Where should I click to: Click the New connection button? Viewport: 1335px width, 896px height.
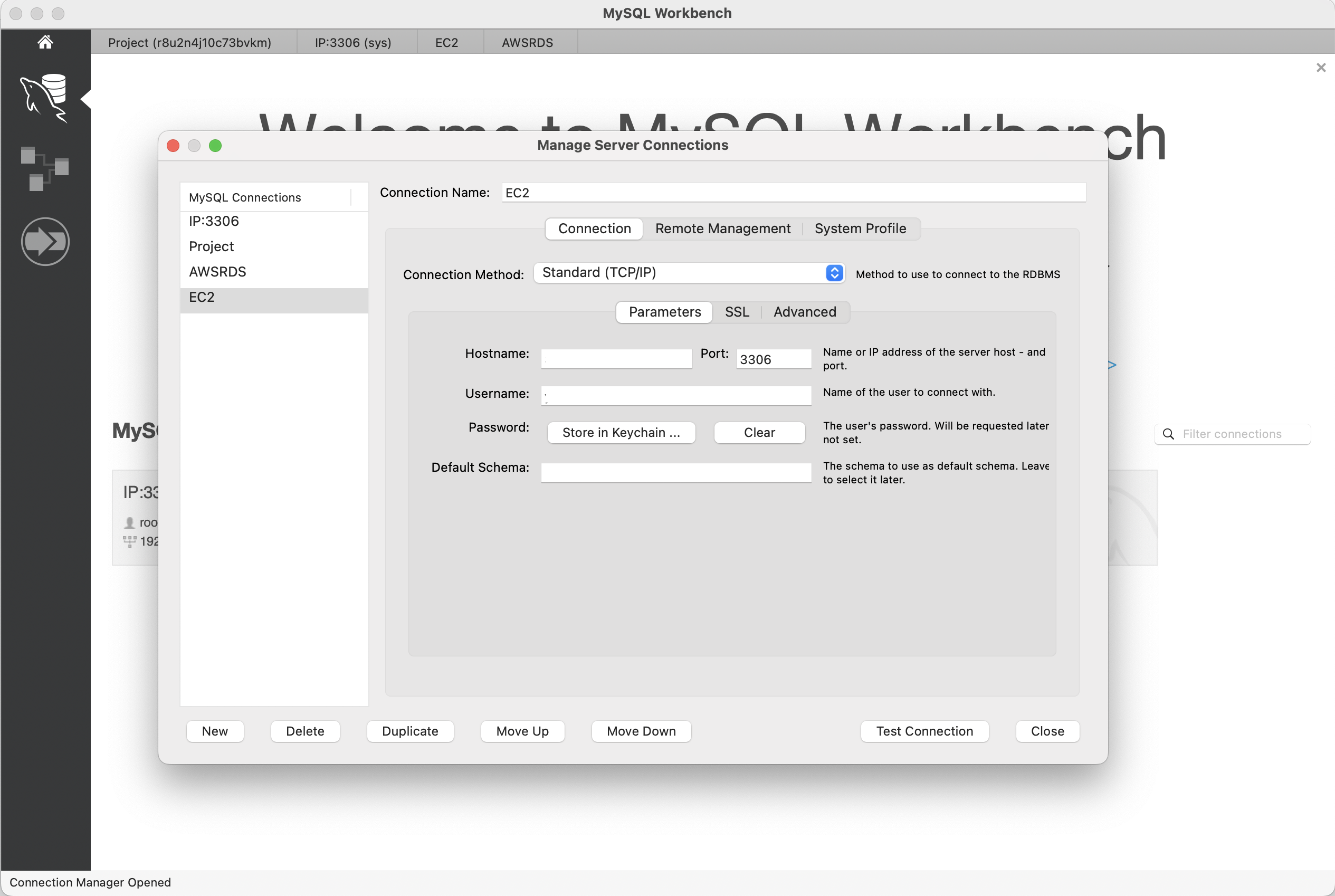tap(215, 731)
